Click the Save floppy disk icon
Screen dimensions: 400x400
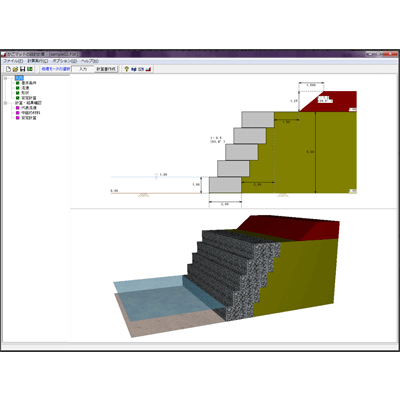23,69
